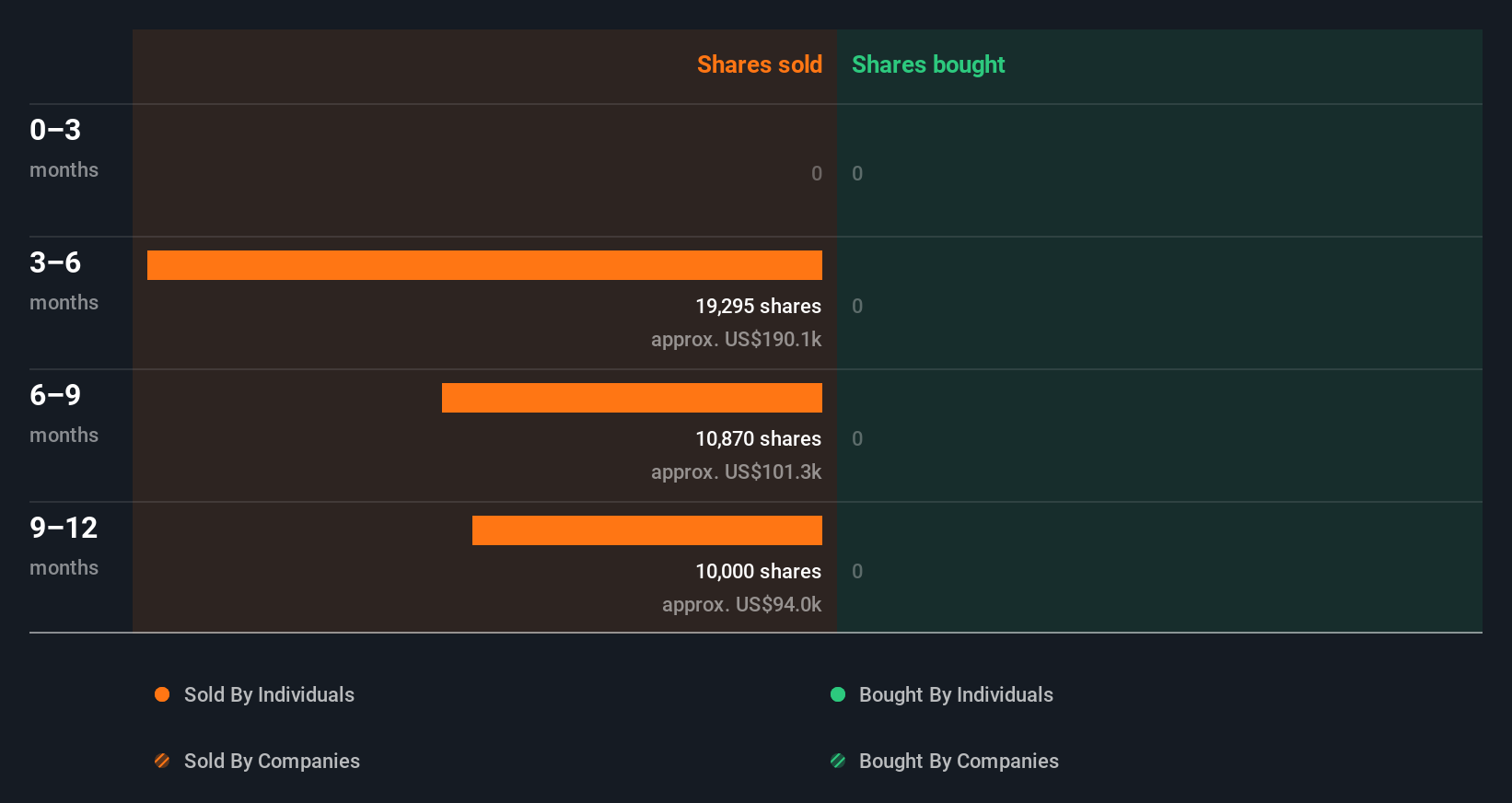Click the 9–12 months row label
This screenshot has width=1512, height=803.
coord(64,546)
